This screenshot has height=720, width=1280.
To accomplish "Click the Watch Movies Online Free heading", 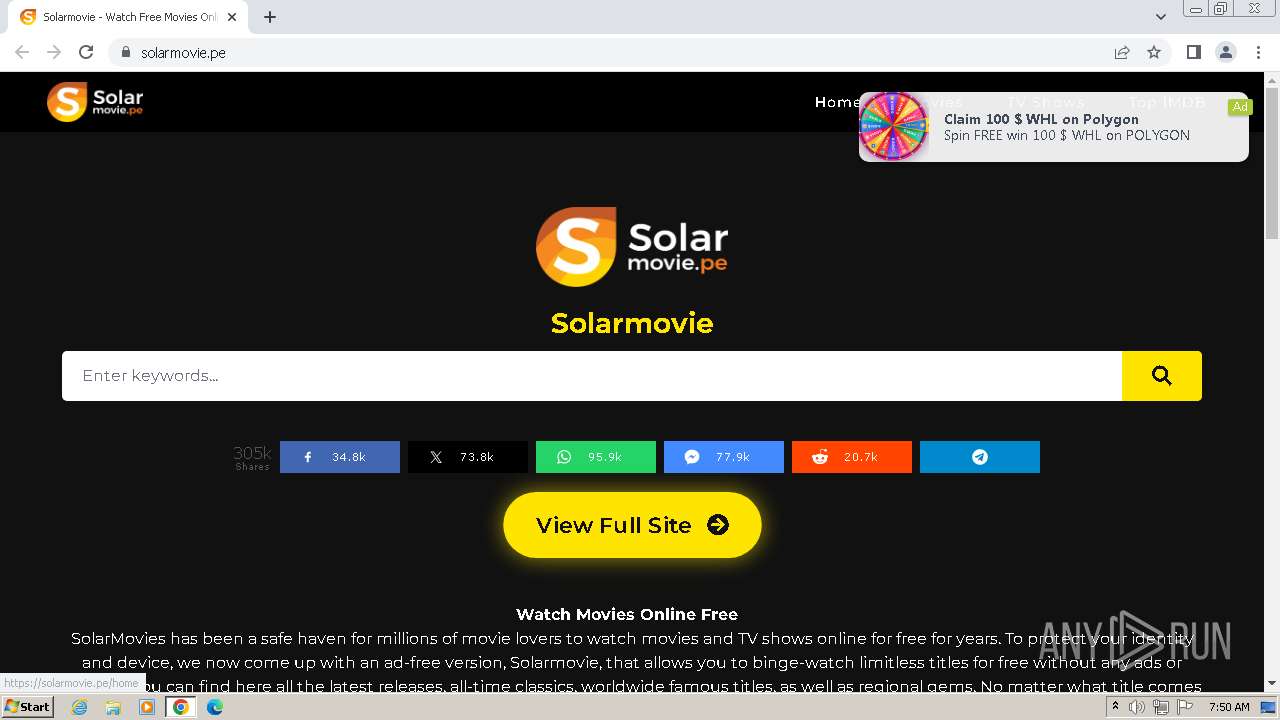I will (x=627, y=614).
